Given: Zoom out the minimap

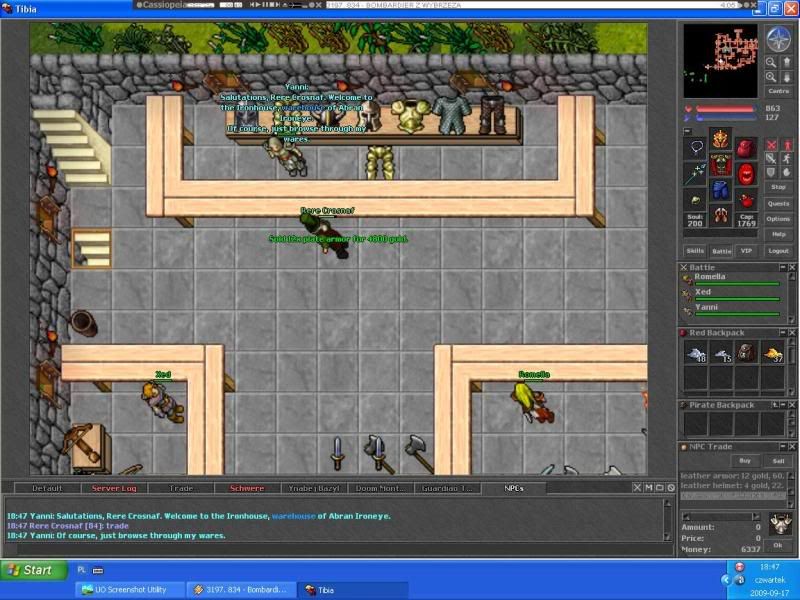Looking at the screenshot, I should pos(771,62).
